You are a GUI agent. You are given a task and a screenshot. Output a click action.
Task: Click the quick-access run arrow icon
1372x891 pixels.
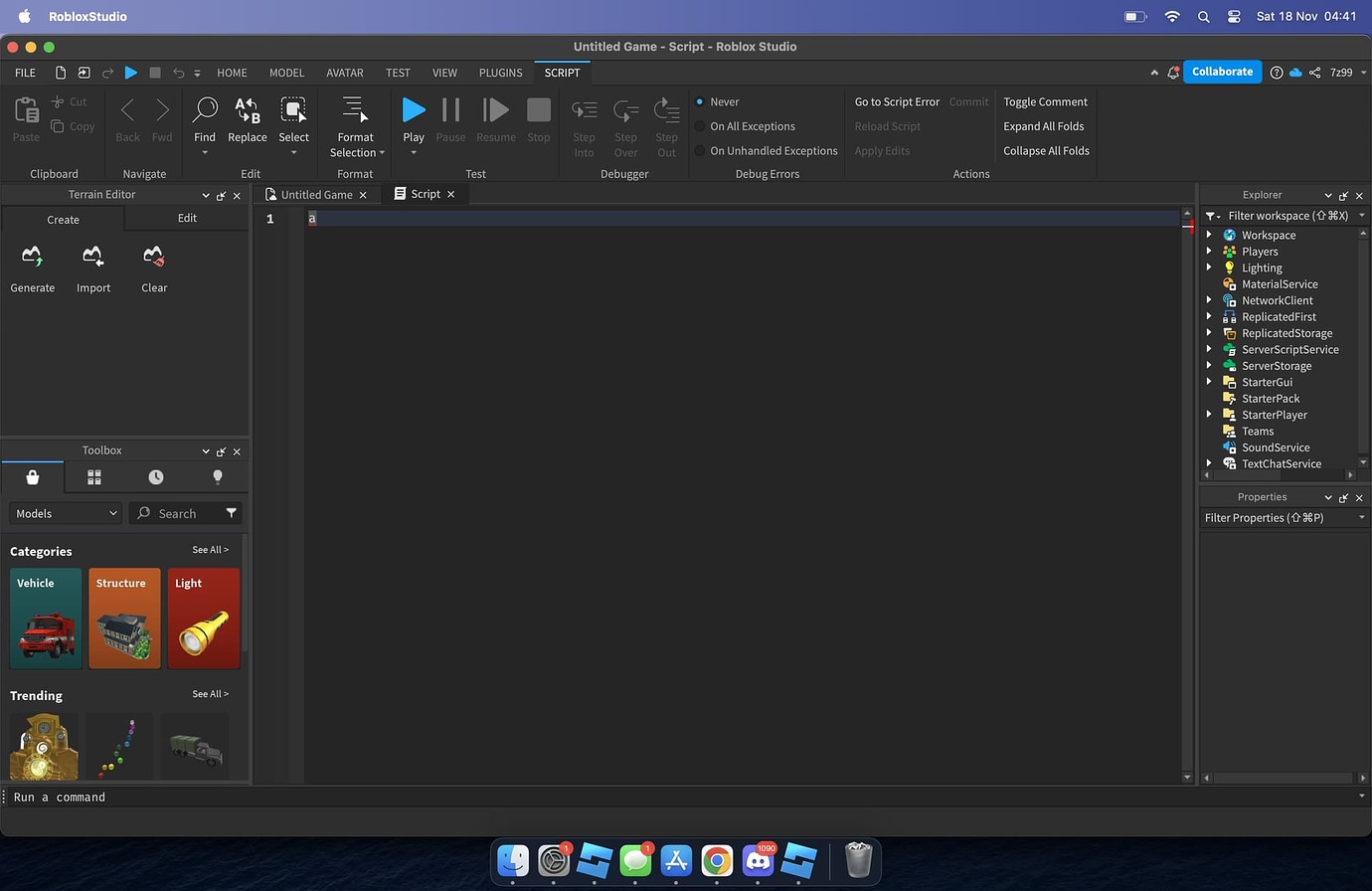coord(131,73)
